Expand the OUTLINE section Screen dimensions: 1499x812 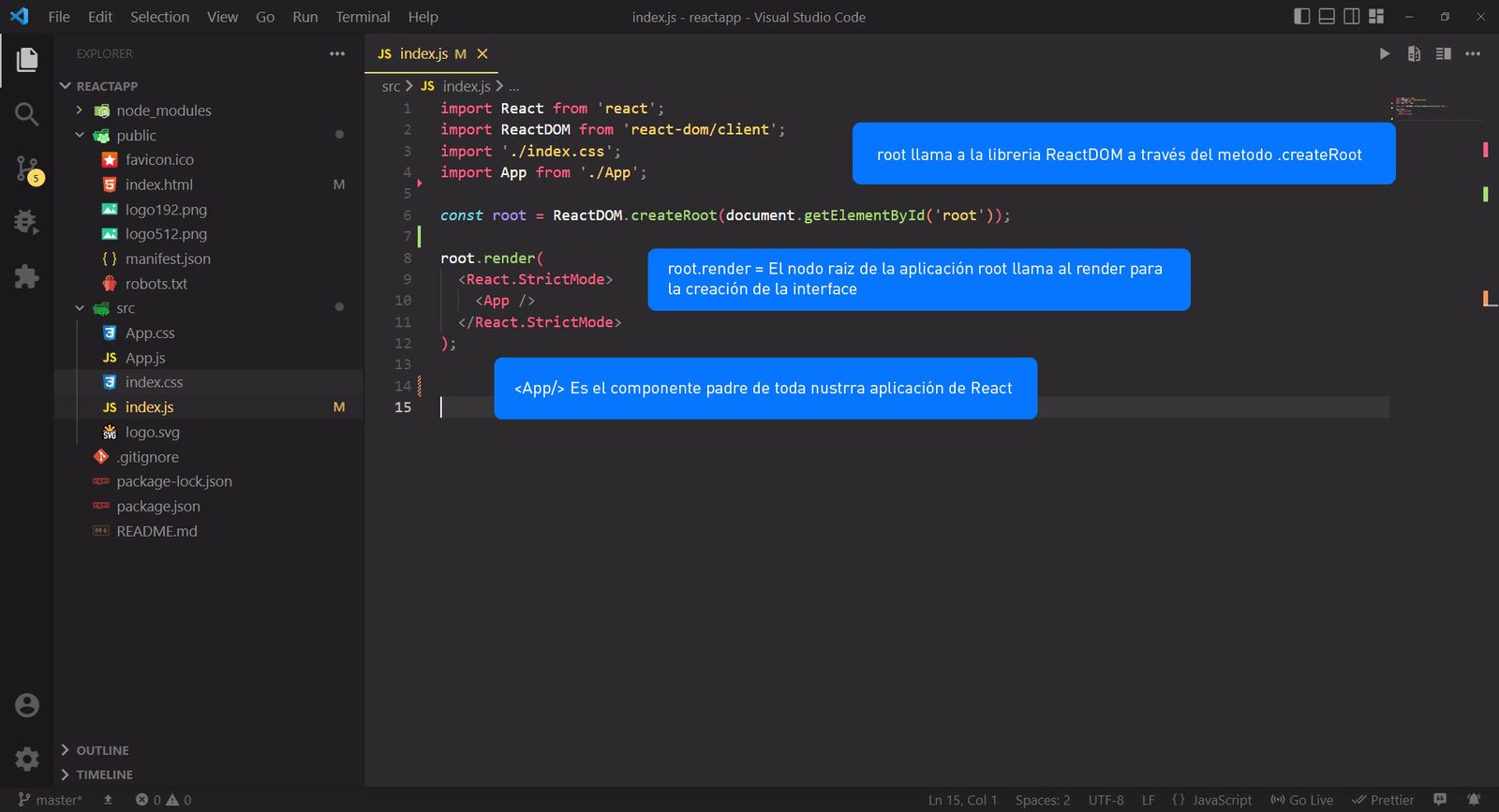(x=209, y=750)
